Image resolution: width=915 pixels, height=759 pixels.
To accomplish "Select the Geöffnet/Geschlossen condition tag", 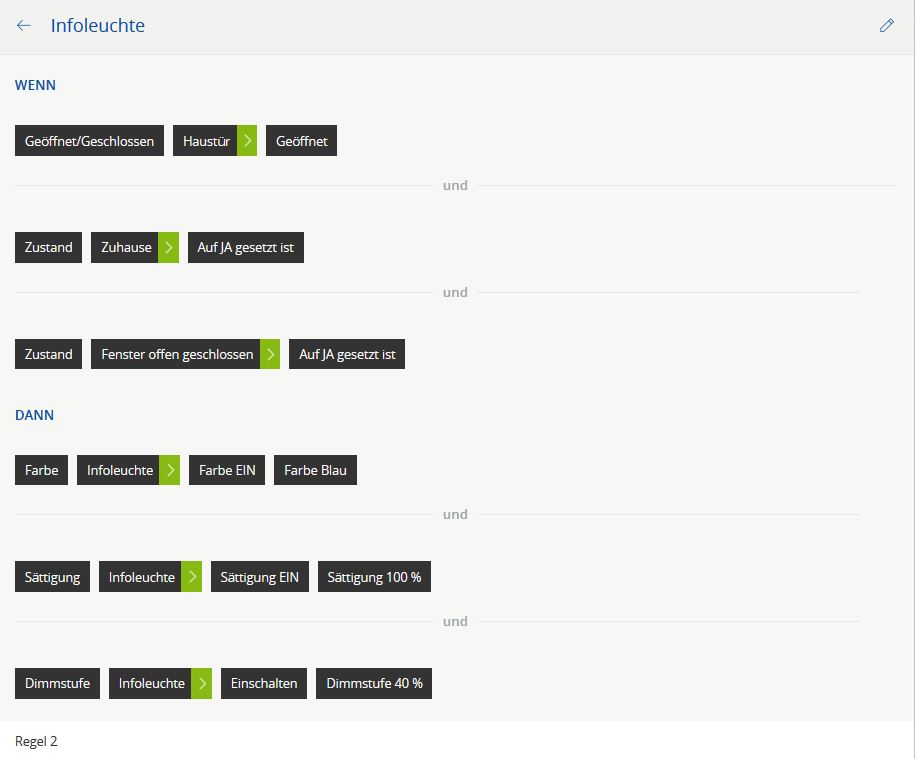I will [89, 141].
